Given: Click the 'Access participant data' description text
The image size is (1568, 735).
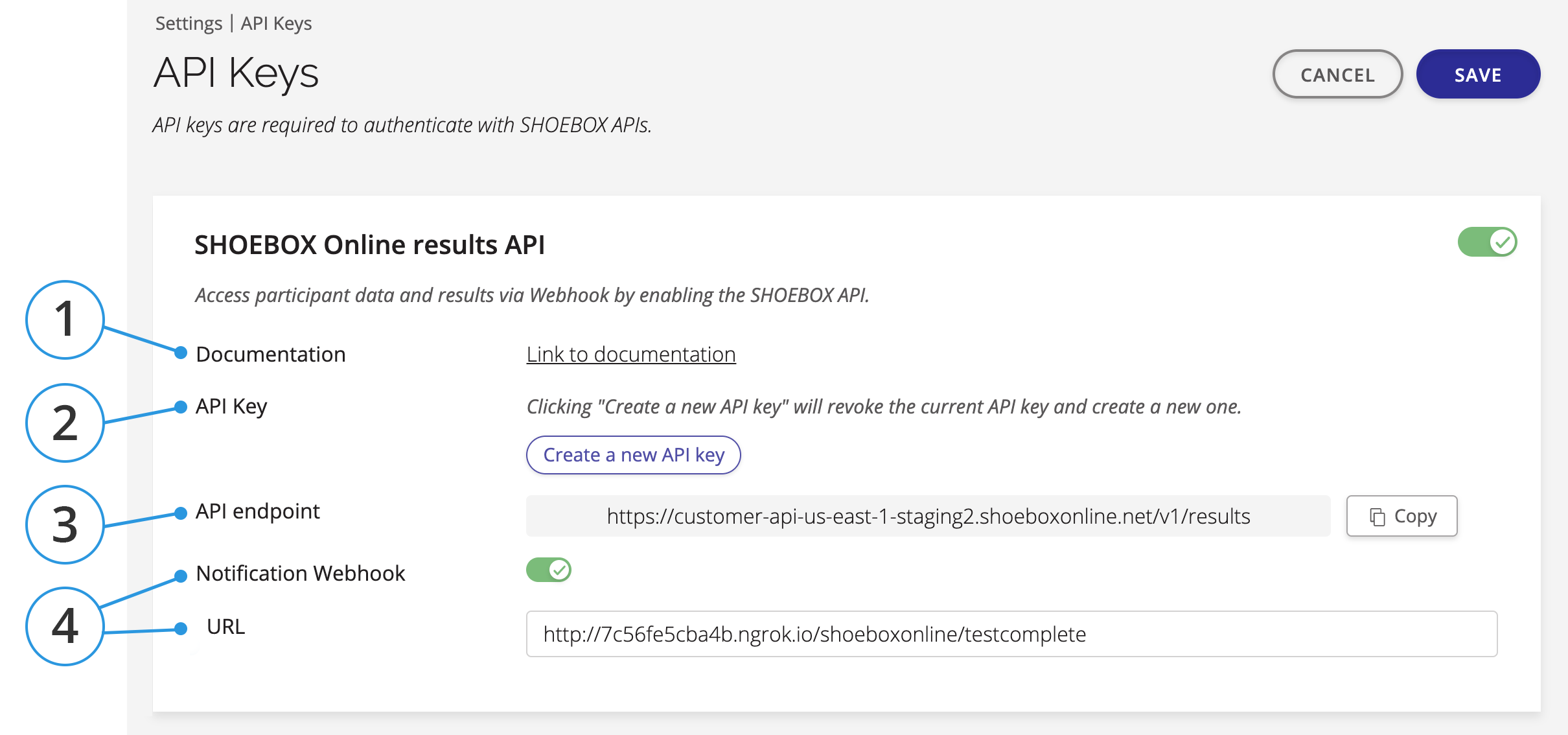Looking at the screenshot, I should [x=532, y=295].
